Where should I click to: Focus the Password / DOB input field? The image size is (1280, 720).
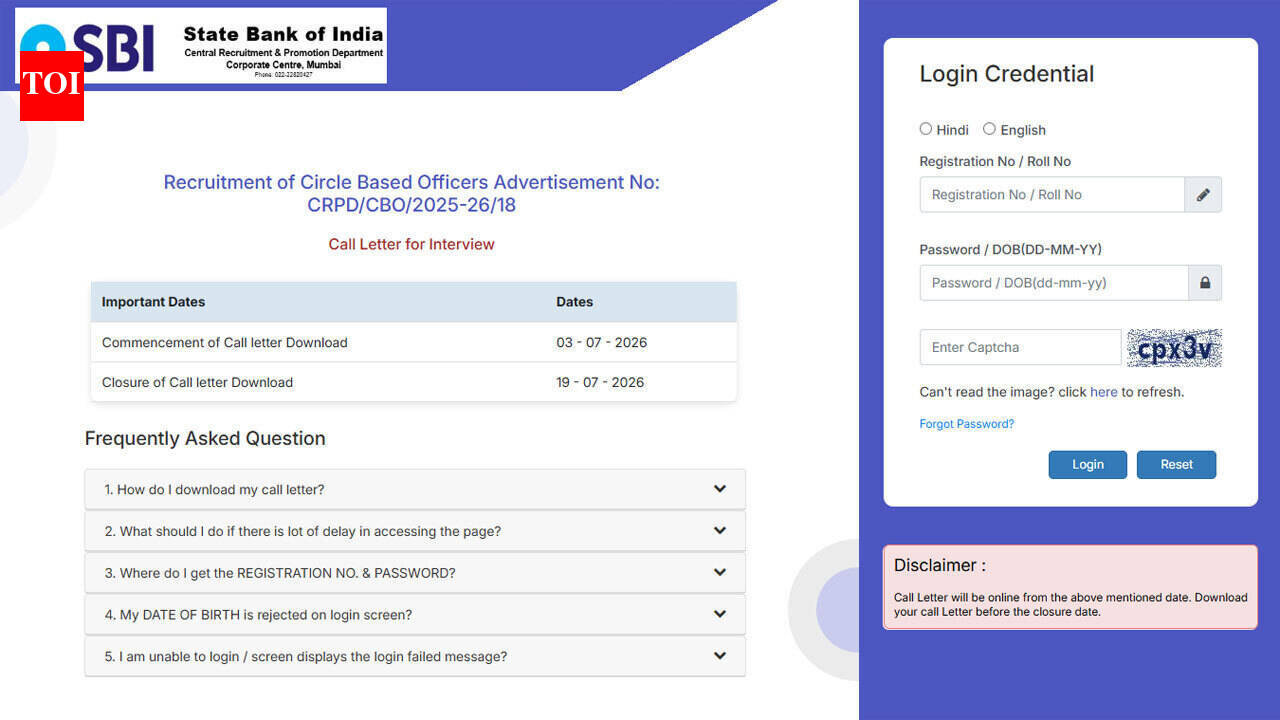1054,283
